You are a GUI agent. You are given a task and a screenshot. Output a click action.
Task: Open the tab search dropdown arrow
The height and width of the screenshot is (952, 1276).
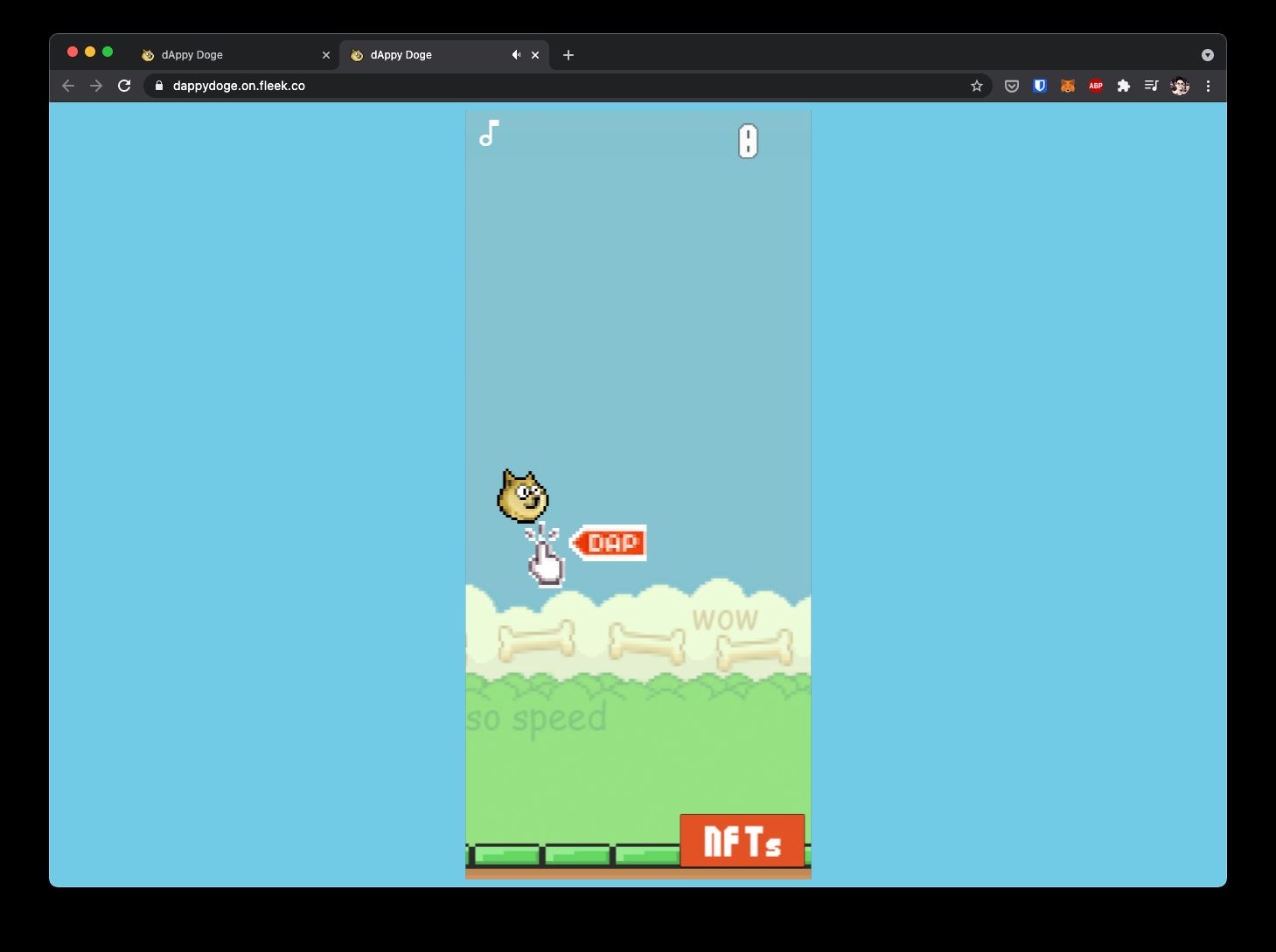pyautogui.click(x=1208, y=55)
